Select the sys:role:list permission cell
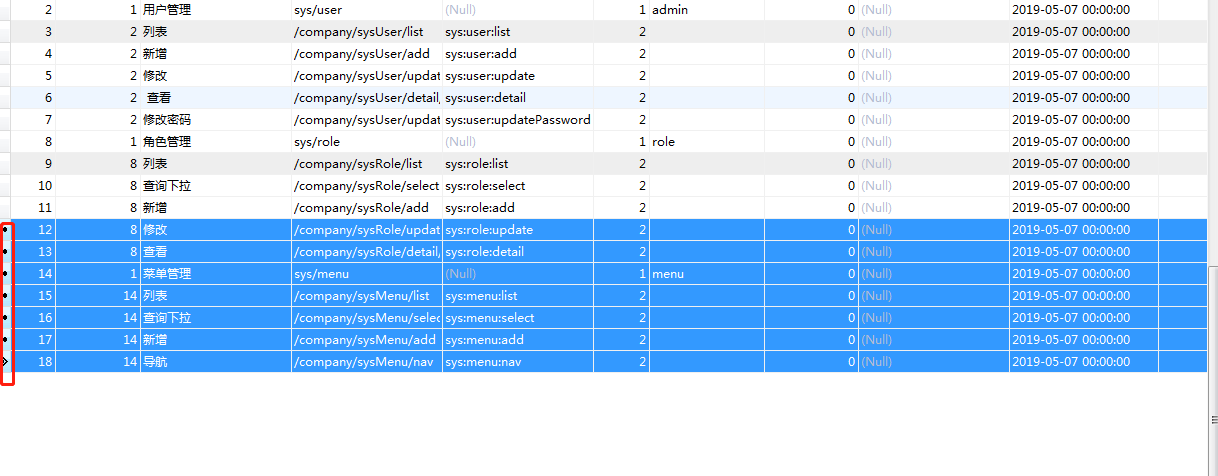The image size is (1218, 476). (517, 164)
